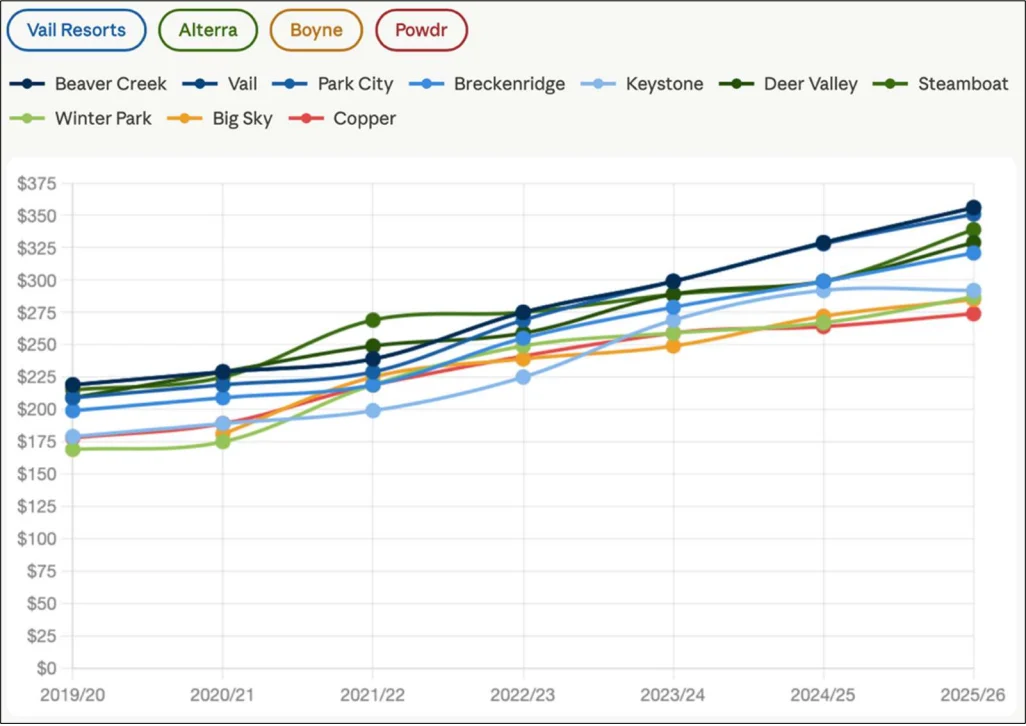Click the 2019/20 x-axis label
The height and width of the screenshot is (726, 1026).
(73, 695)
